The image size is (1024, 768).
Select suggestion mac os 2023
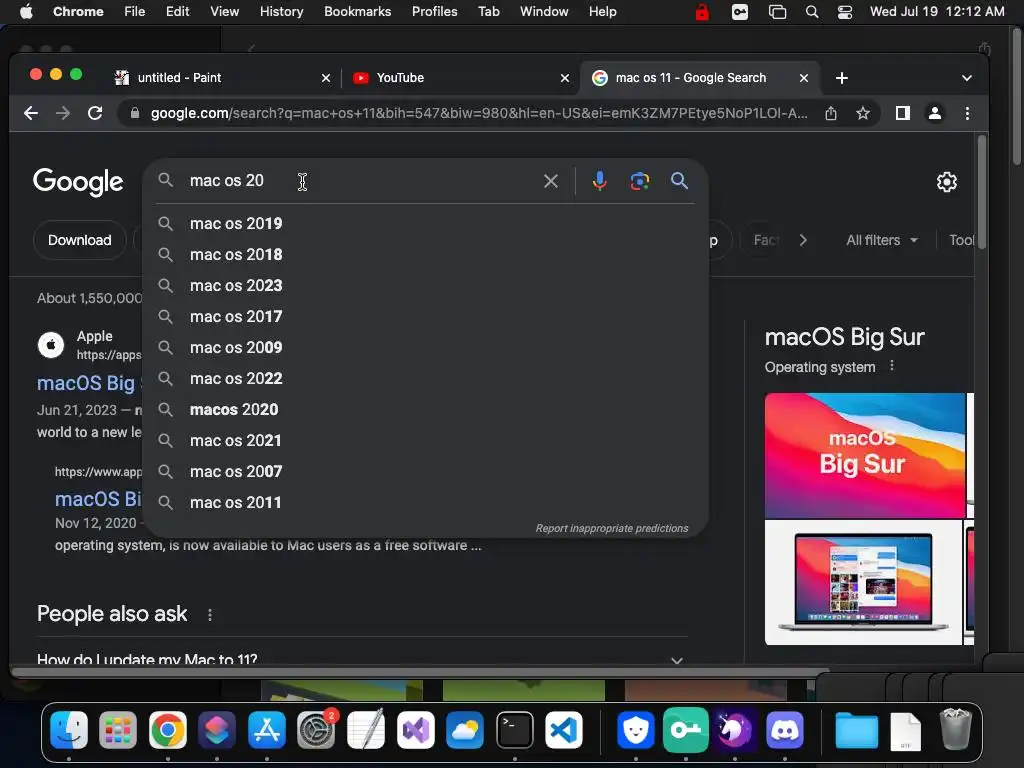(x=425, y=285)
